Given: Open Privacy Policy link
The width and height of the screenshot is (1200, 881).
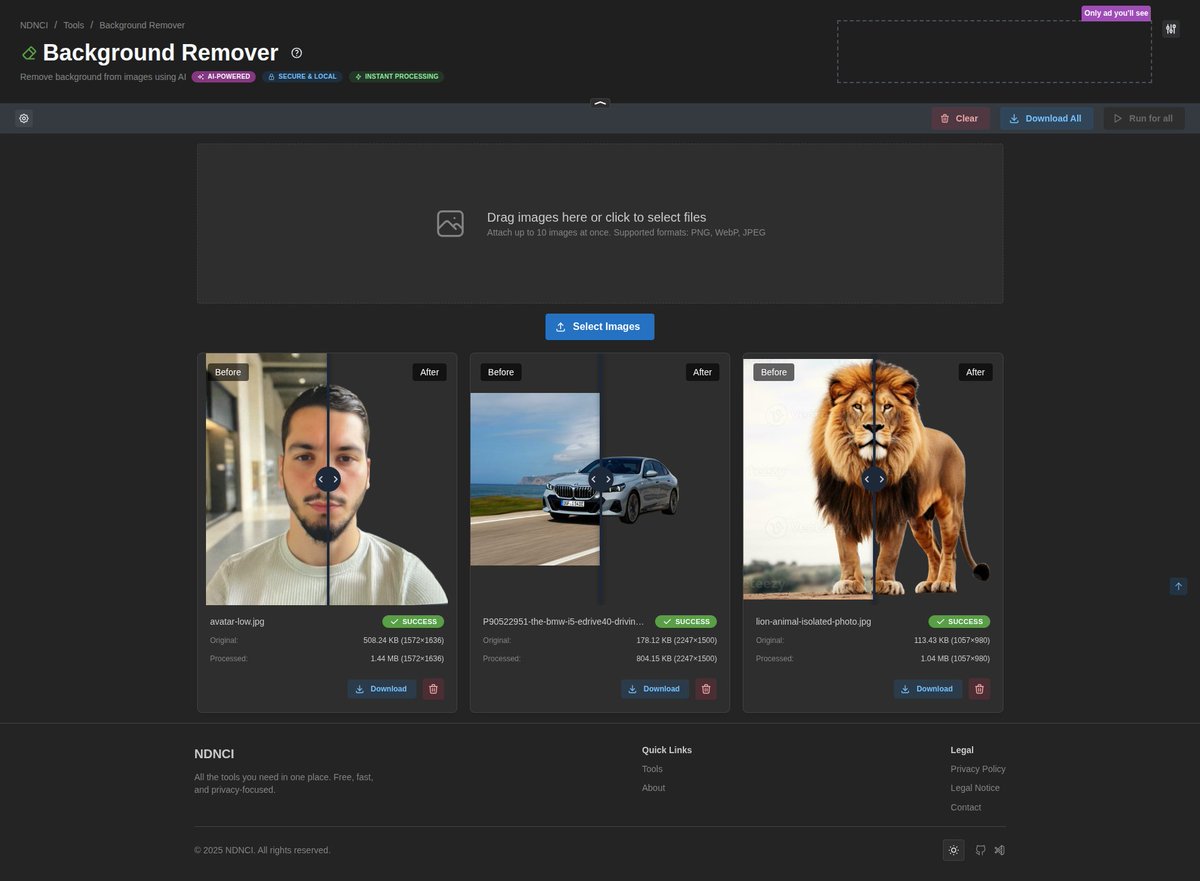Looking at the screenshot, I should click(978, 769).
